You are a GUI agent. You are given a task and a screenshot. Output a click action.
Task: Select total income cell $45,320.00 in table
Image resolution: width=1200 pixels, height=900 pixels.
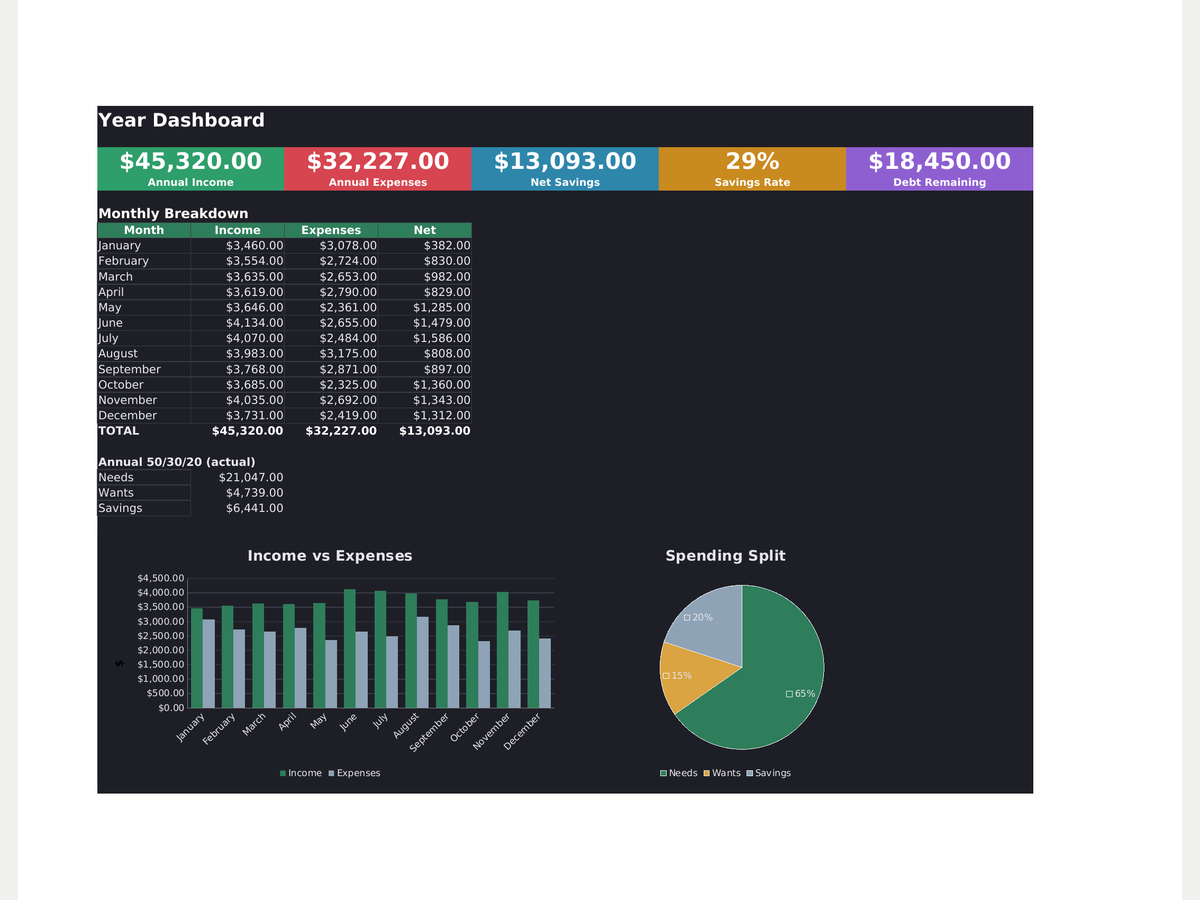pyautogui.click(x=238, y=431)
